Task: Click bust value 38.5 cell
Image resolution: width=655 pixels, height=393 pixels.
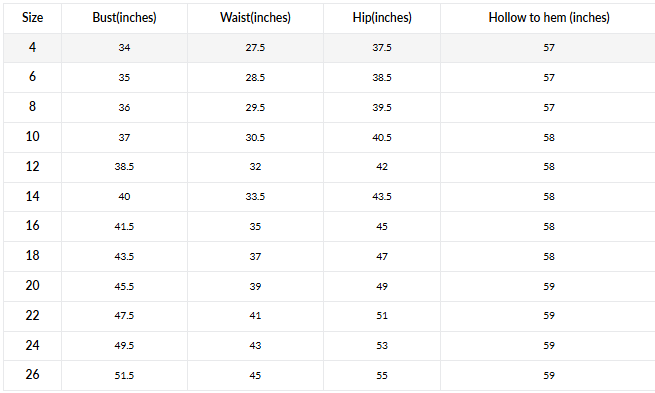Action: (124, 167)
